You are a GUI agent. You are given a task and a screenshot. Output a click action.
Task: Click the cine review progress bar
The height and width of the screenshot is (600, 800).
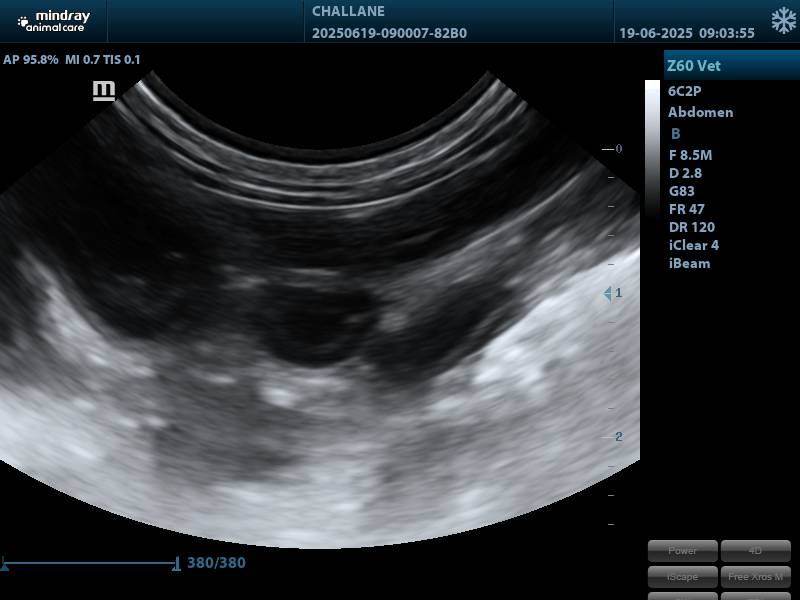click(90, 563)
